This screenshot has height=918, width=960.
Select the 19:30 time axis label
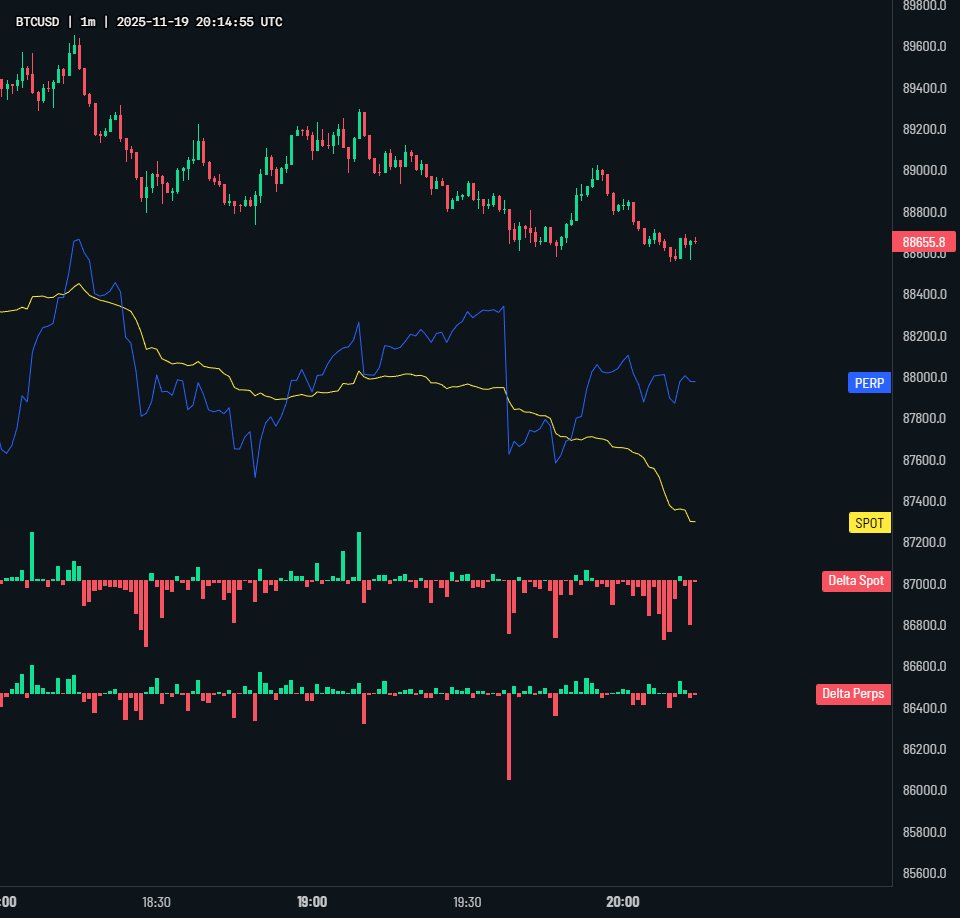467,901
